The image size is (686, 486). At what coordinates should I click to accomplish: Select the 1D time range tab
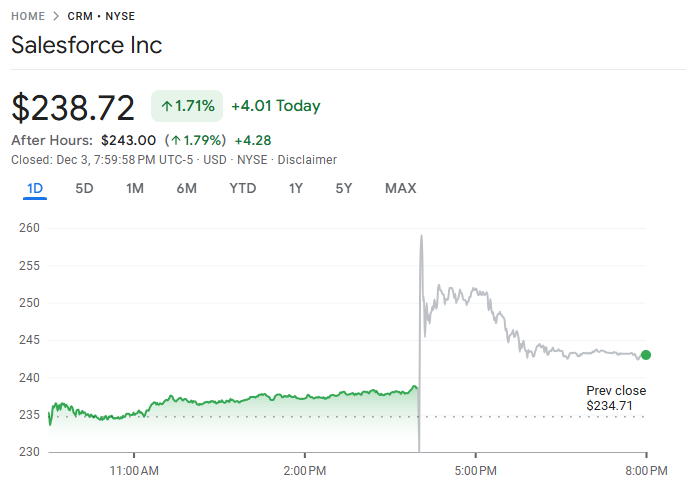coord(35,188)
